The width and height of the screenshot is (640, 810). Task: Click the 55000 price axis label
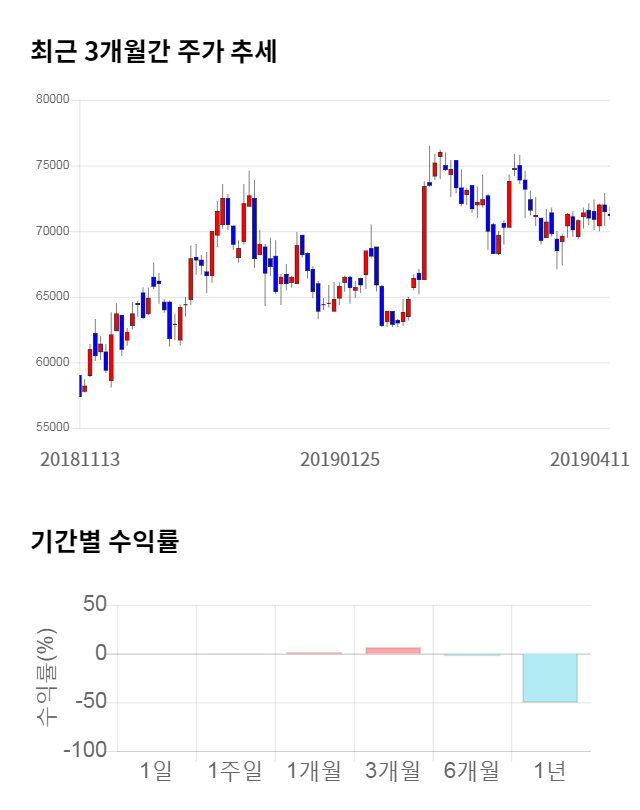point(52,428)
